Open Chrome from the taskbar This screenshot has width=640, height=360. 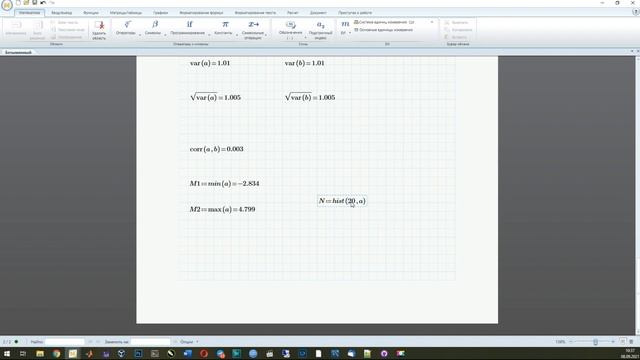pyautogui.click(x=56, y=353)
